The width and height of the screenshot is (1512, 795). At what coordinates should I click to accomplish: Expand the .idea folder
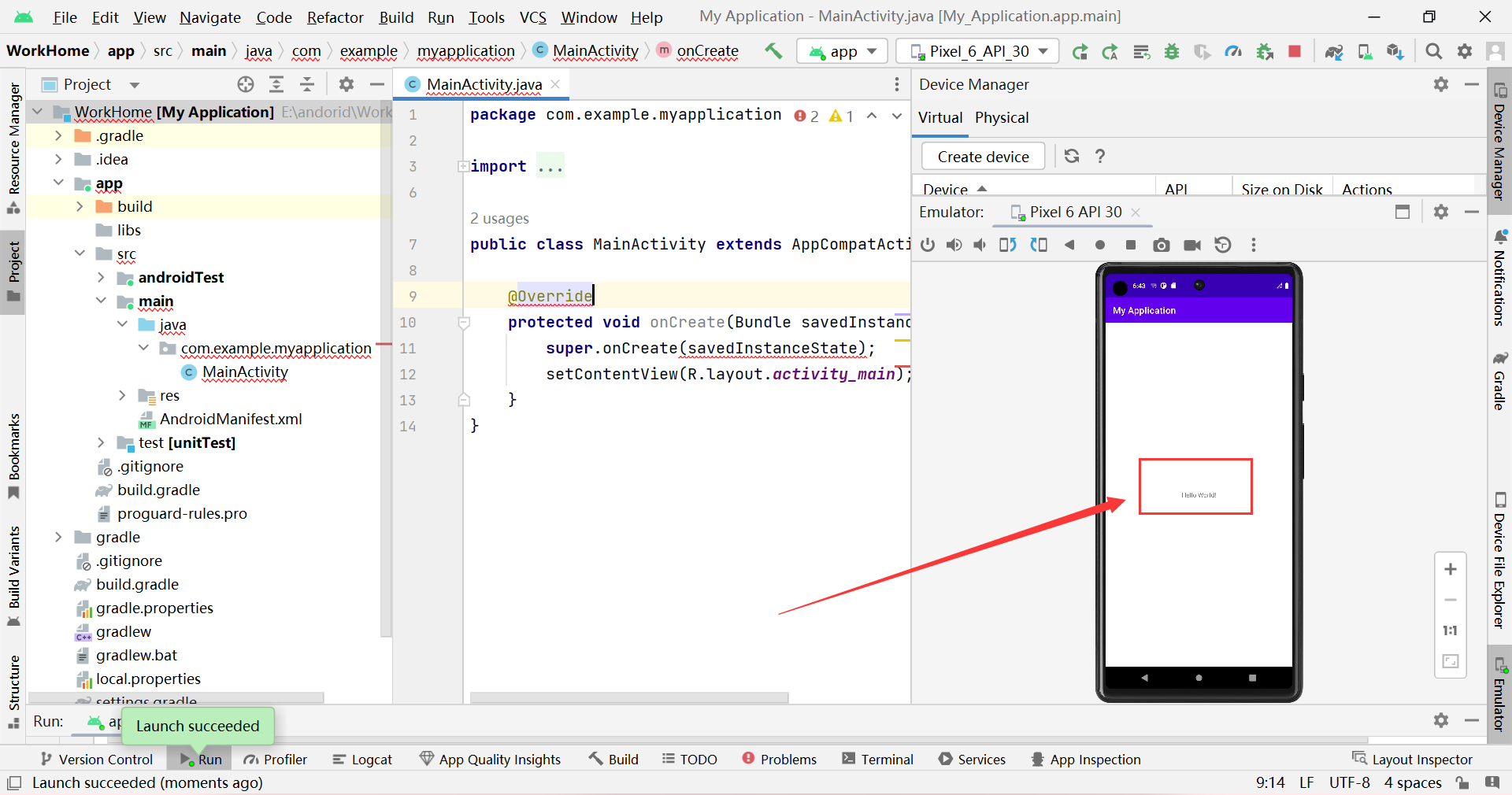(58, 159)
